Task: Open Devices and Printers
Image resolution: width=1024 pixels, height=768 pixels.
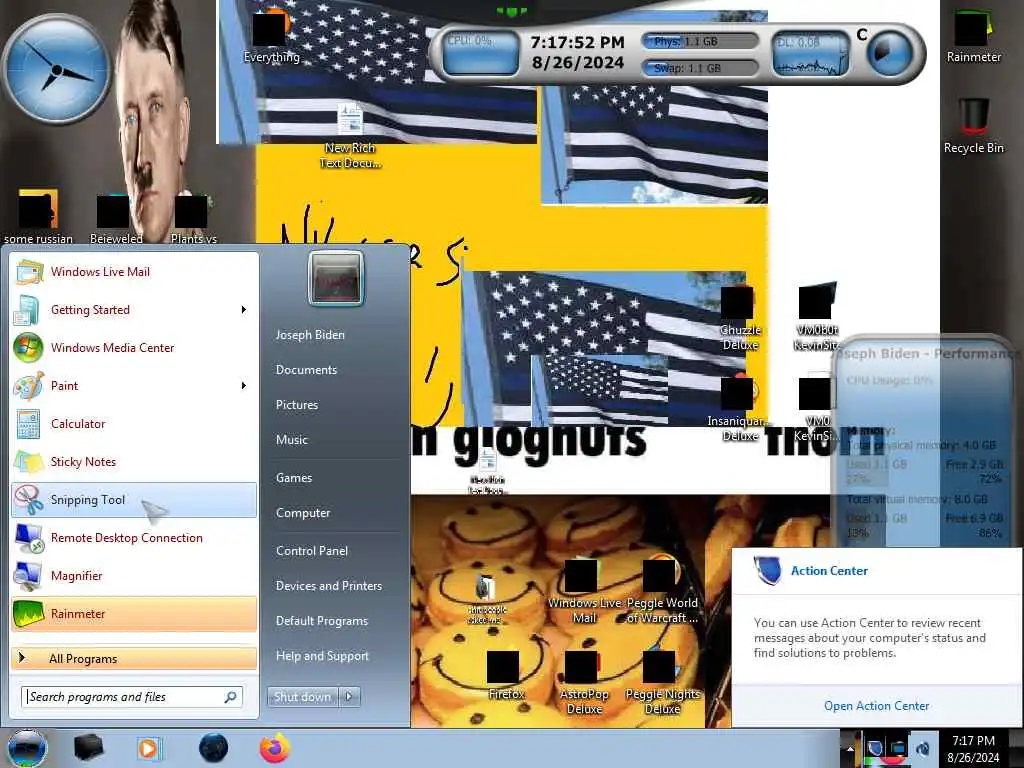Action: point(328,586)
